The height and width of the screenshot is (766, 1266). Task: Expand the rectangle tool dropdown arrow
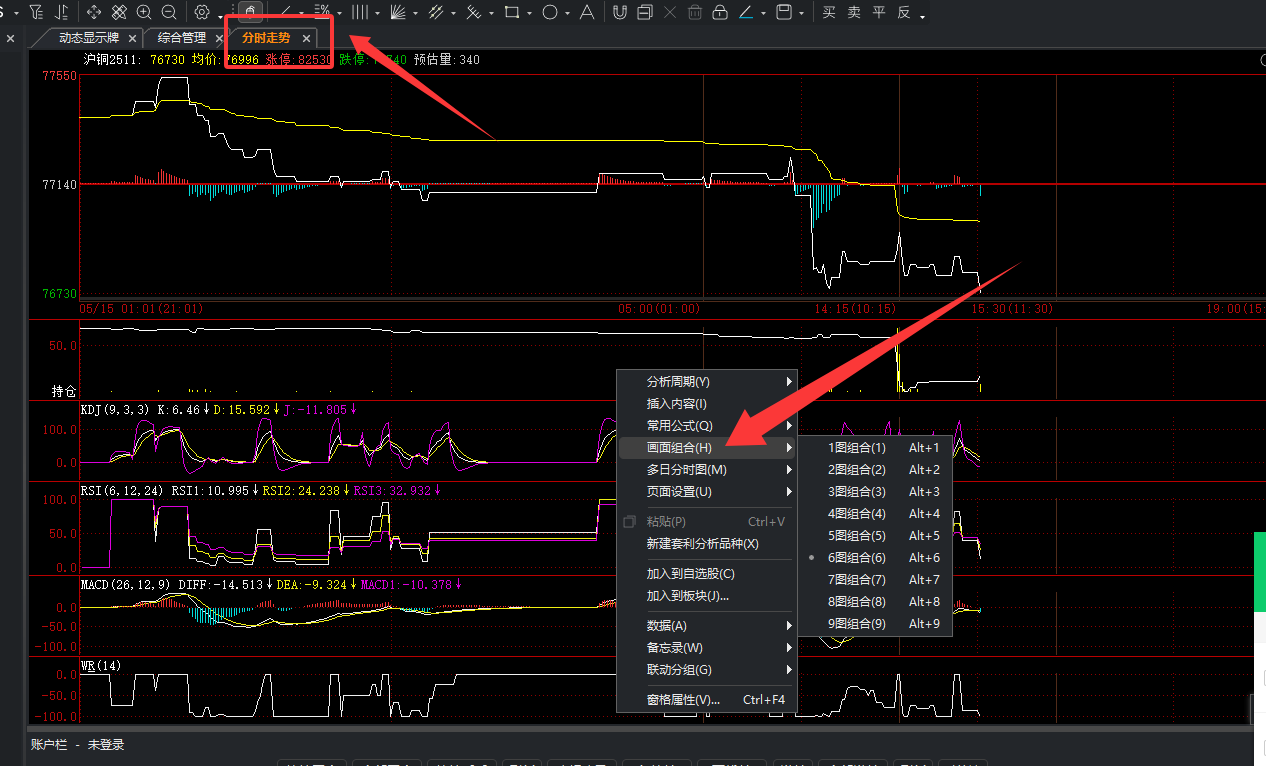529,14
